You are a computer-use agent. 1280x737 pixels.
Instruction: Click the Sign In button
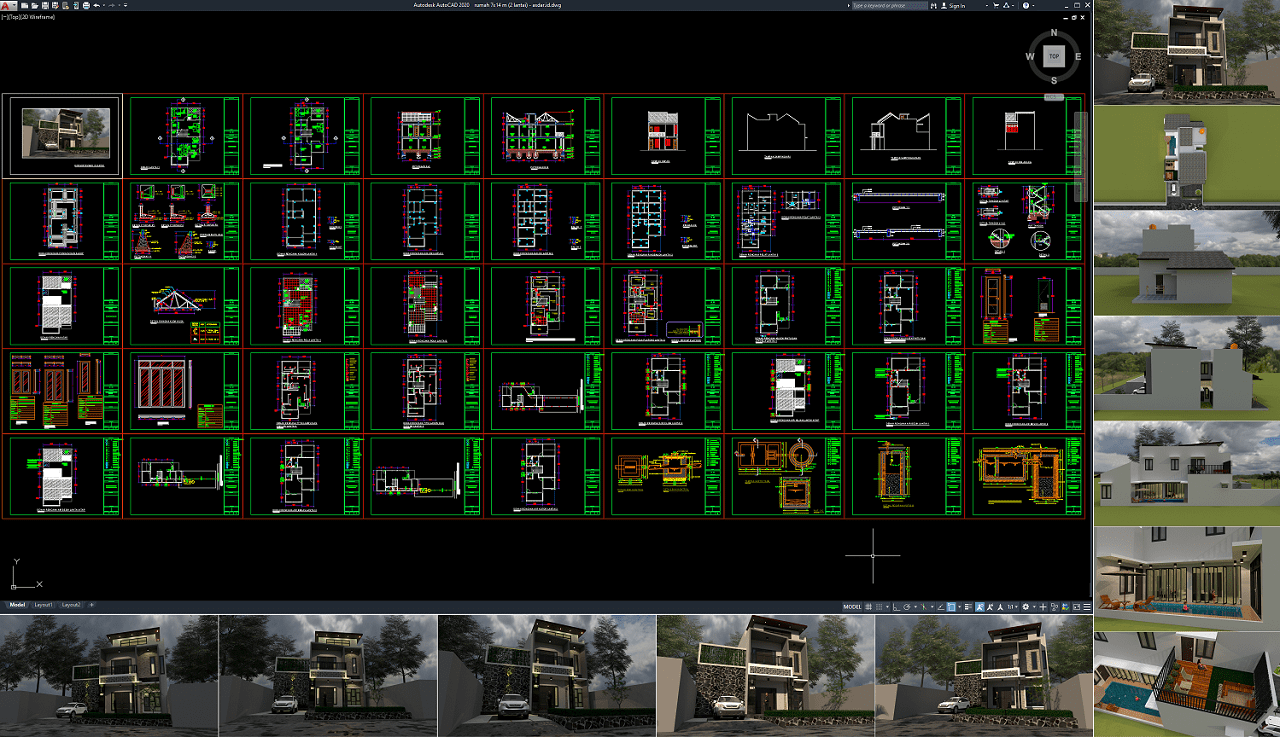click(x=957, y=5)
